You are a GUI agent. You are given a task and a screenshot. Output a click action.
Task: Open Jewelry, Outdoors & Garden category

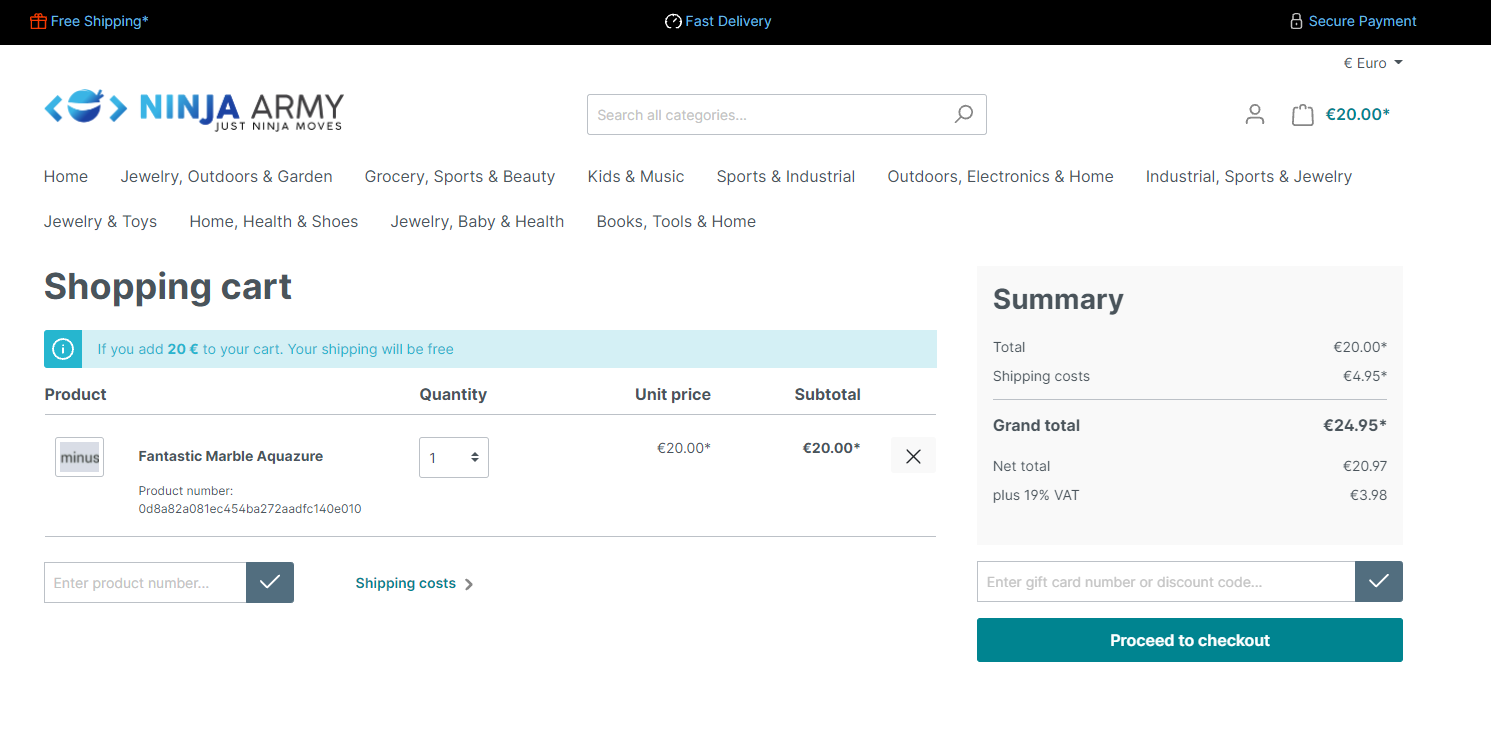226,176
